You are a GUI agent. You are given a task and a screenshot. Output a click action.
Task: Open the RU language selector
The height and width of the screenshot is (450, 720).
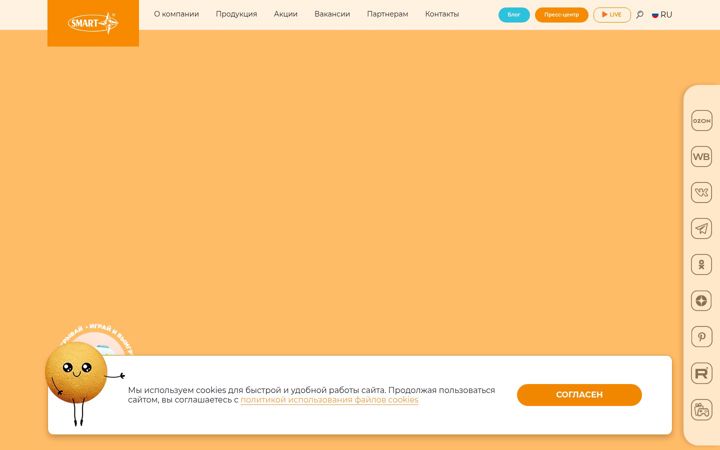(x=662, y=15)
